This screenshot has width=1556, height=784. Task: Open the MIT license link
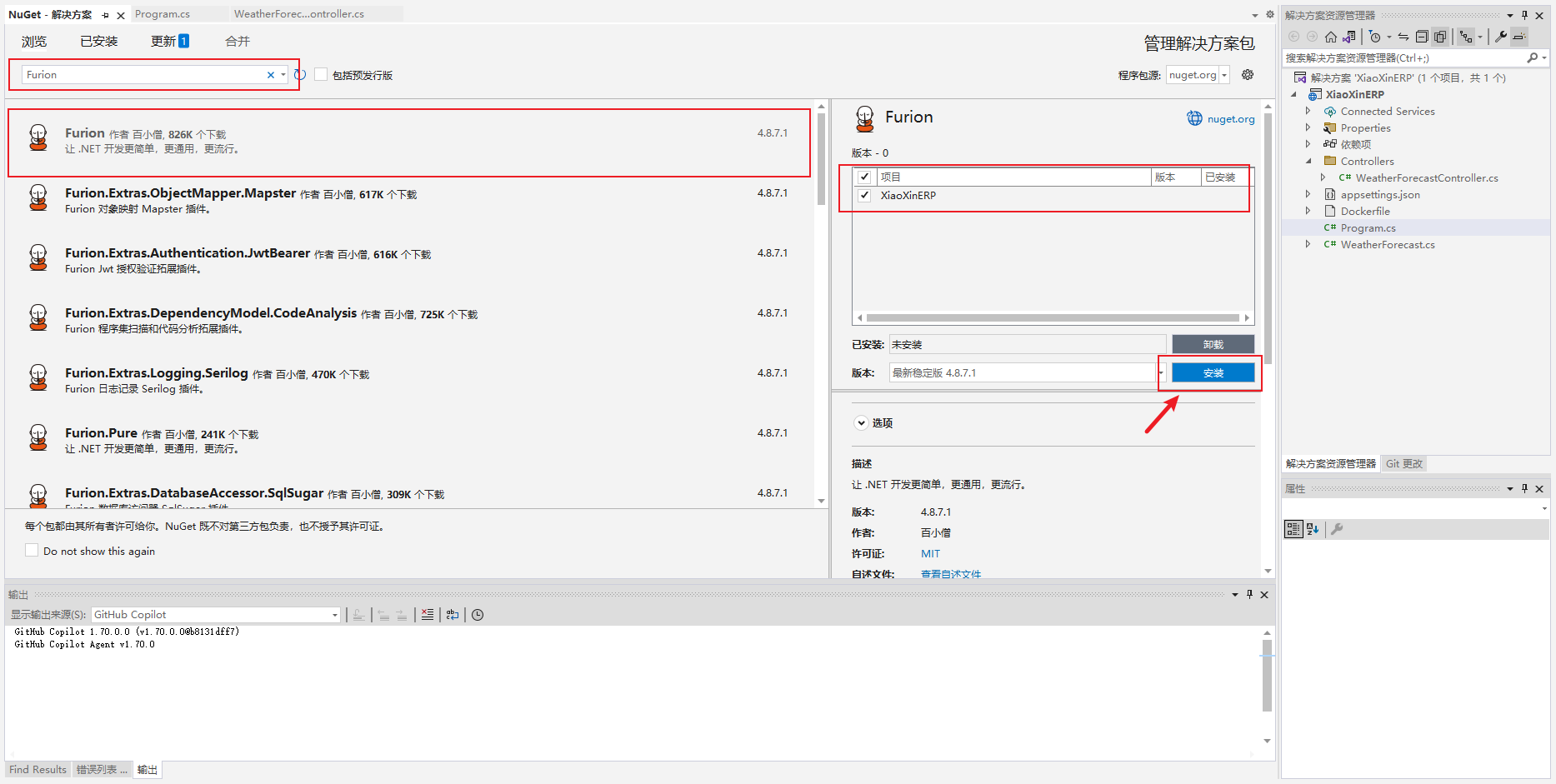(x=930, y=554)
